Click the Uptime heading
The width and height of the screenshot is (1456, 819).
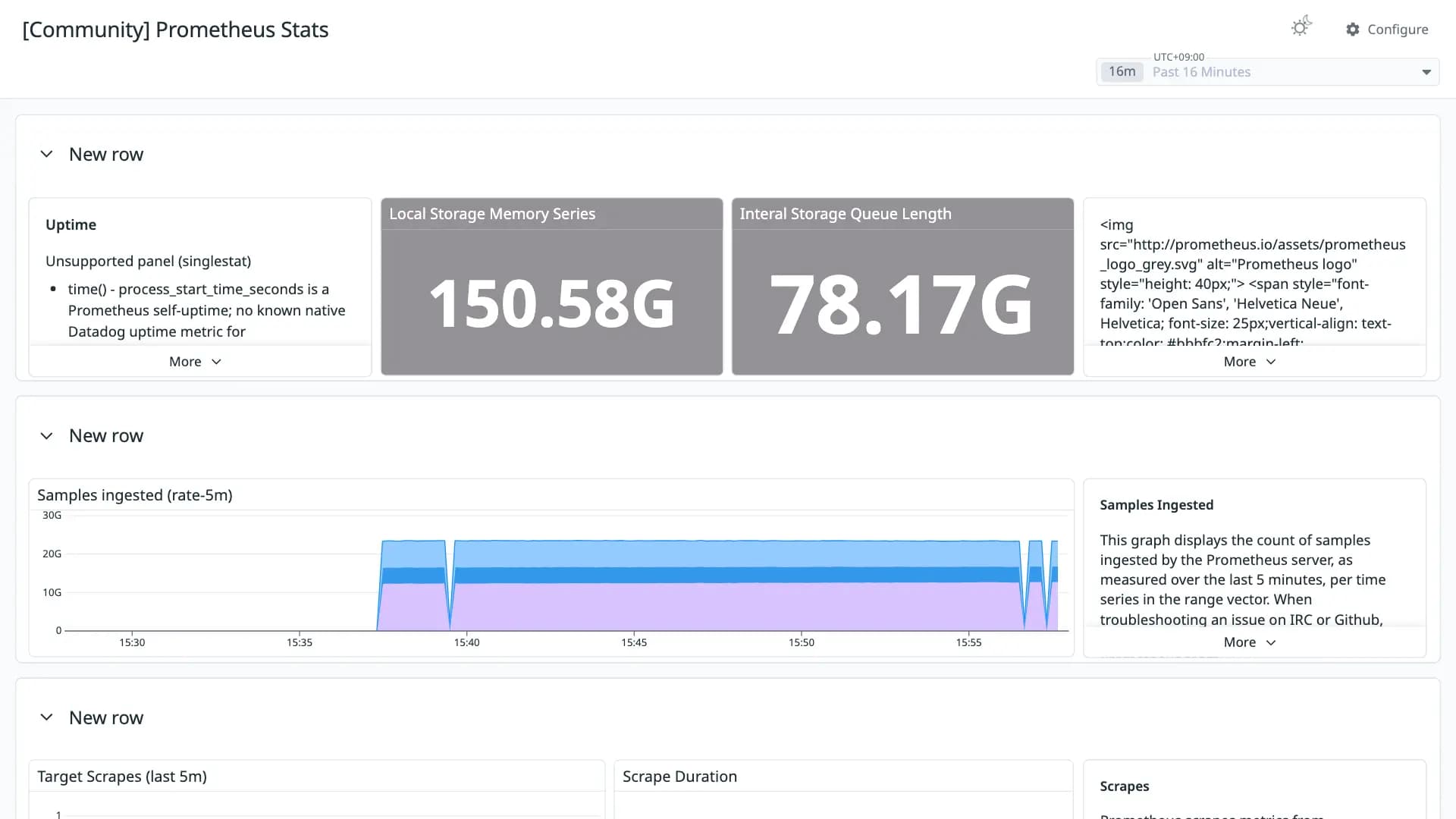pyautogui.click(x=71, y=224)
